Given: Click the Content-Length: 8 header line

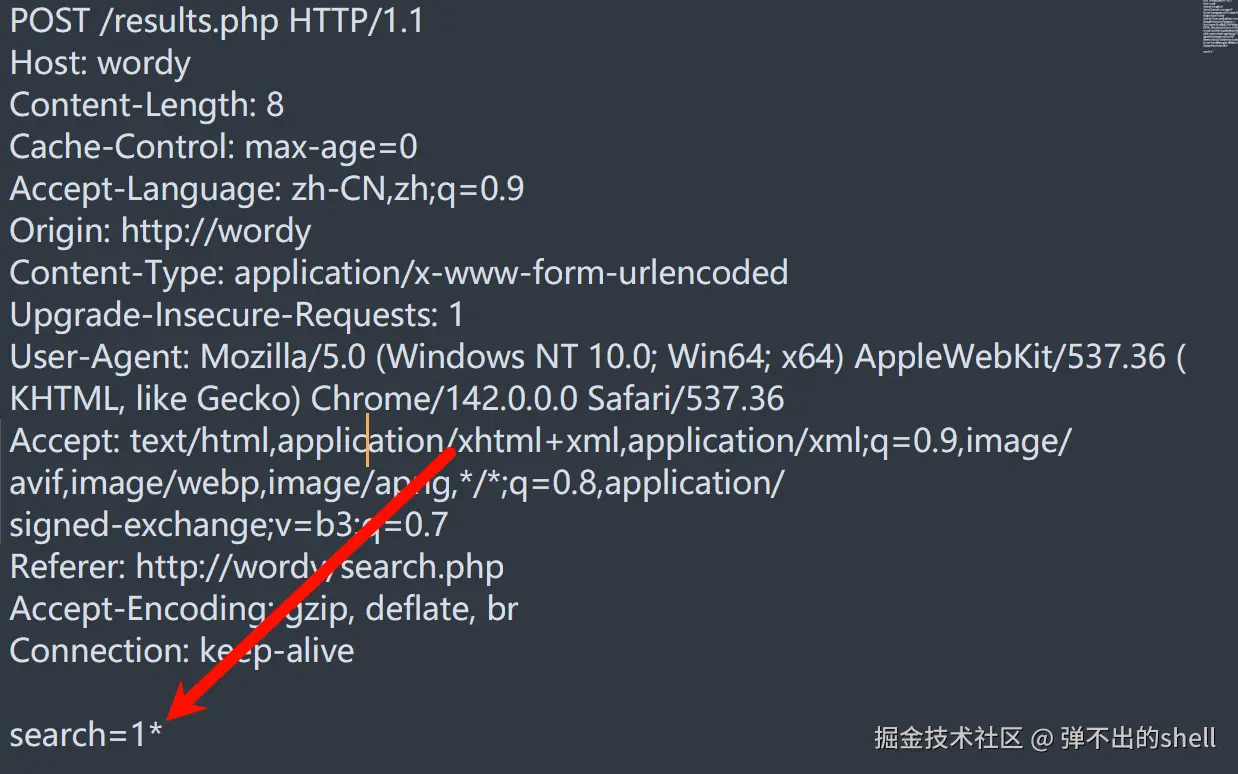Looking at the screenshot, I should click(x=146, y=106).
